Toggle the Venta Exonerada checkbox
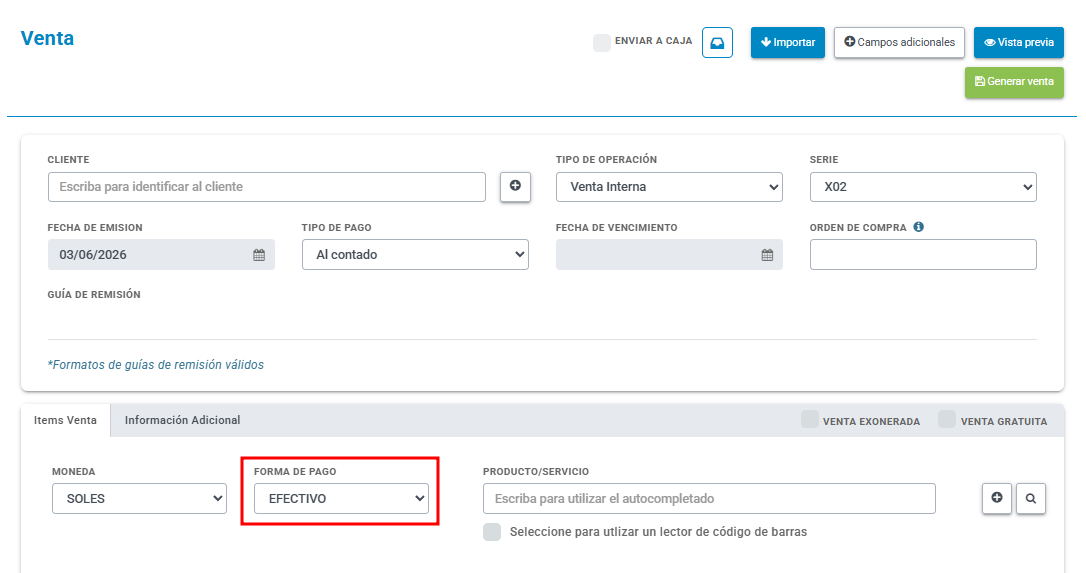Screen dimensions: 1086x573 point(810,419)
